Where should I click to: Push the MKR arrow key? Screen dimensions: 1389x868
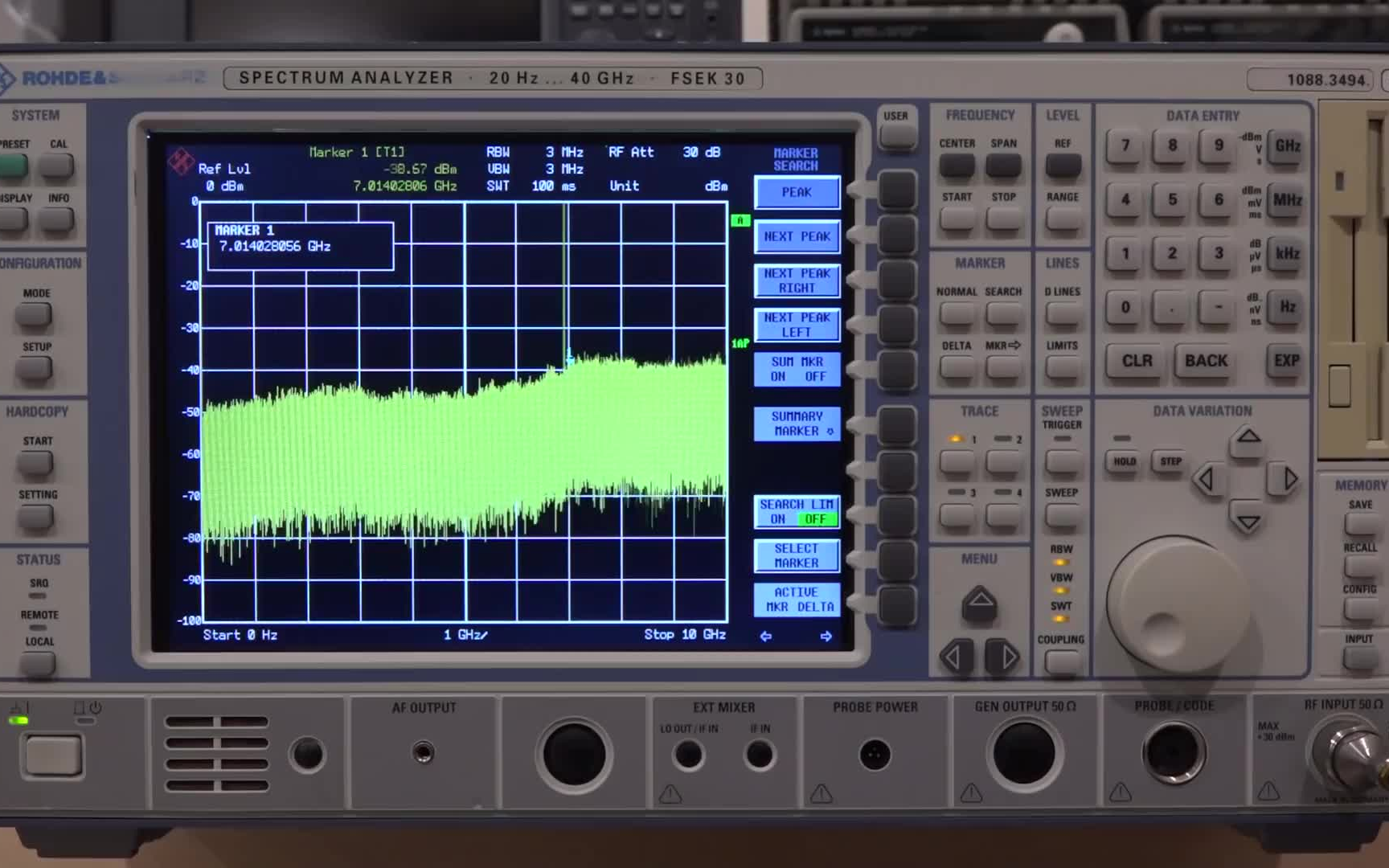tap(1003, 368)
